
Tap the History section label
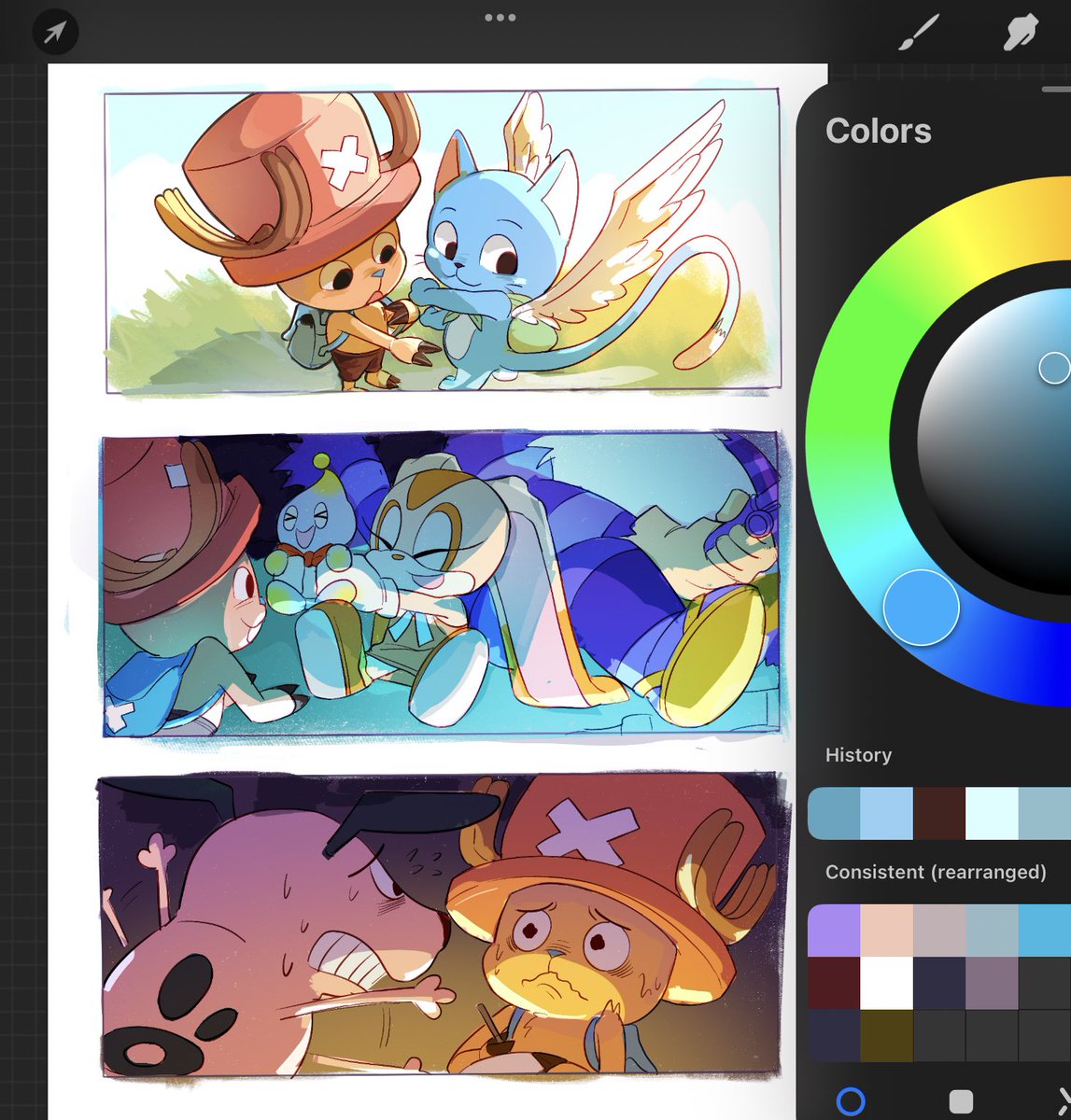tap(858, 755)
